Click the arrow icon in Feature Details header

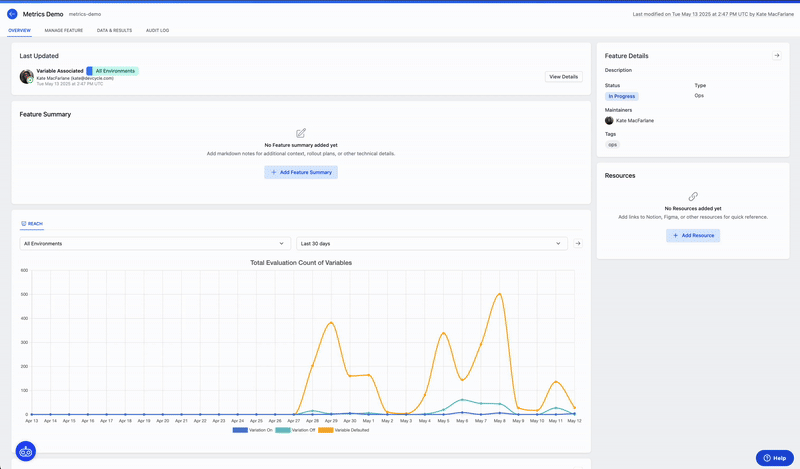[x=777, y=56]
